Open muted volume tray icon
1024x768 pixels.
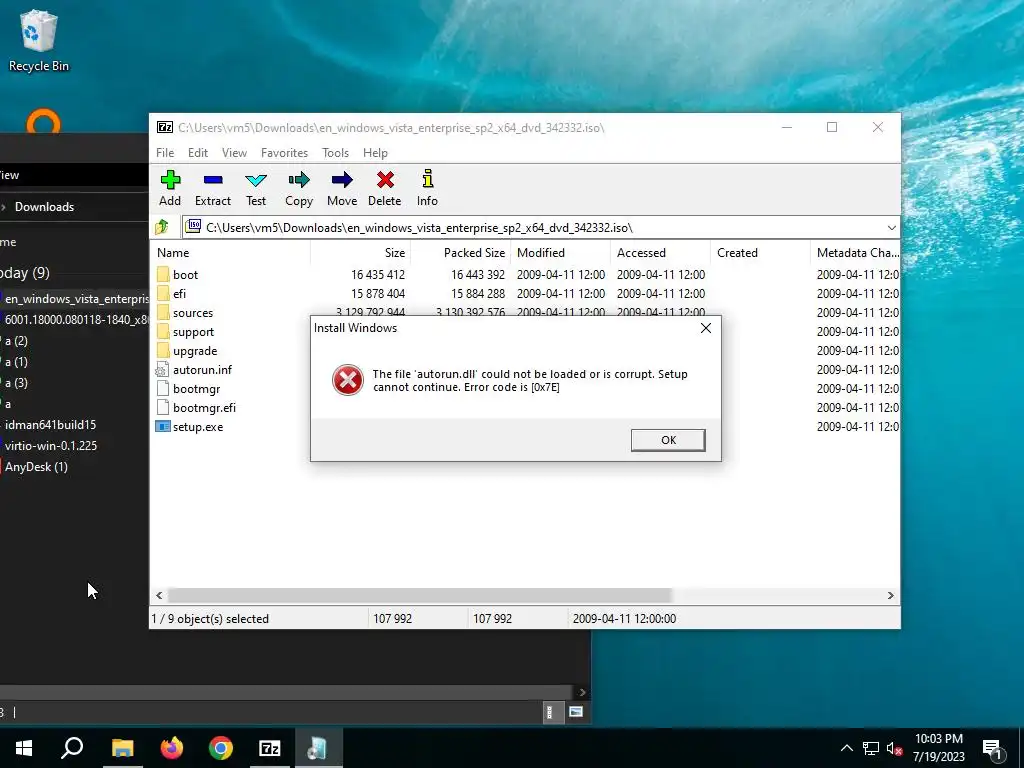point(894,748)
